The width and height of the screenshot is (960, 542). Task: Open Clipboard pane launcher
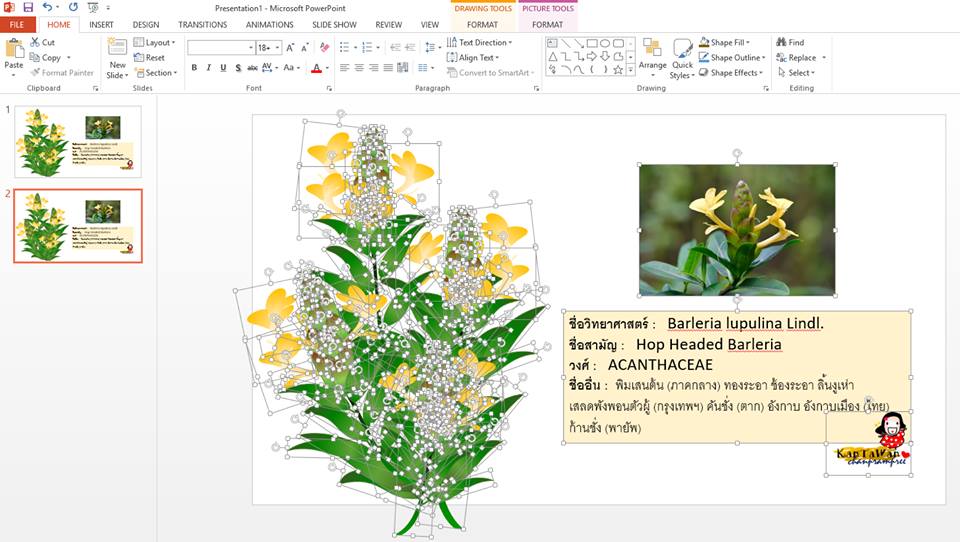96,89
